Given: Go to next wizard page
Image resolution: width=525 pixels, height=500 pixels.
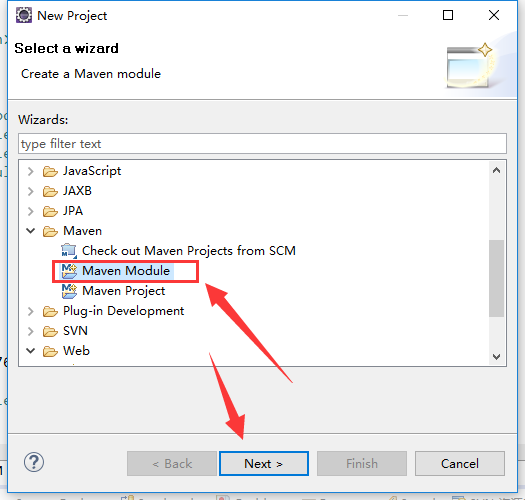Looking at the screenshot, I should [264, 463].
